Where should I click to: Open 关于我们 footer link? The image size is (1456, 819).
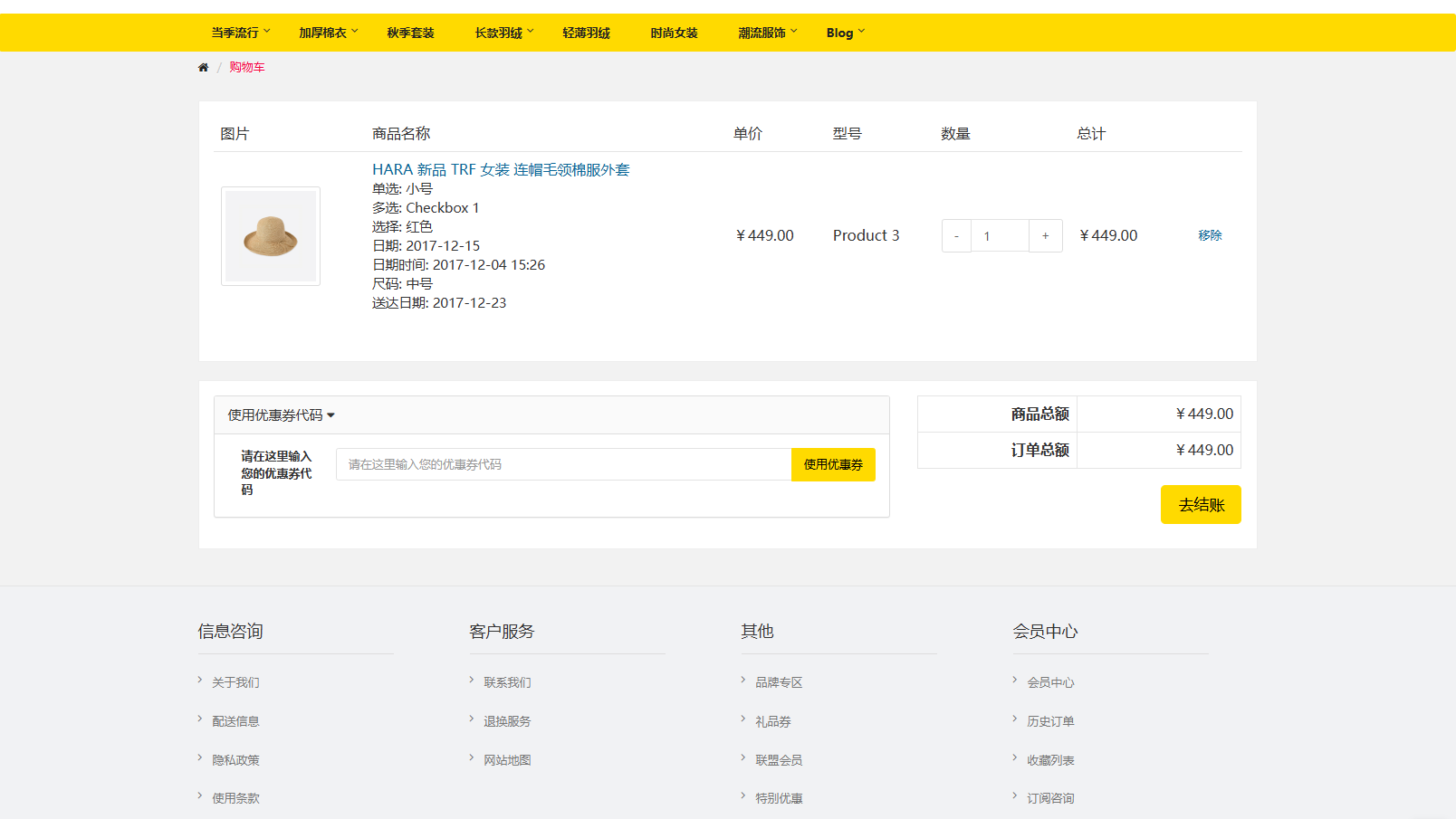point(235,682)
